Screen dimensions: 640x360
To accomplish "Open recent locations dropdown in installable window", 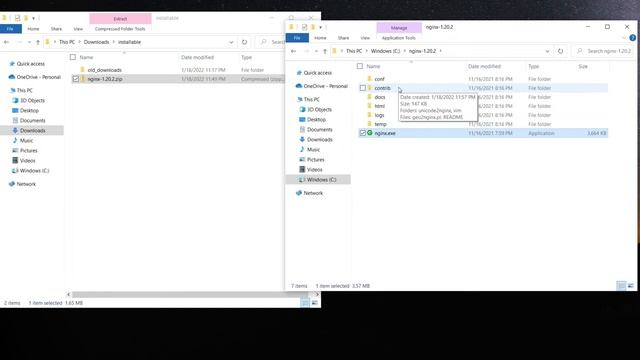I will click(x=29, y=42).
